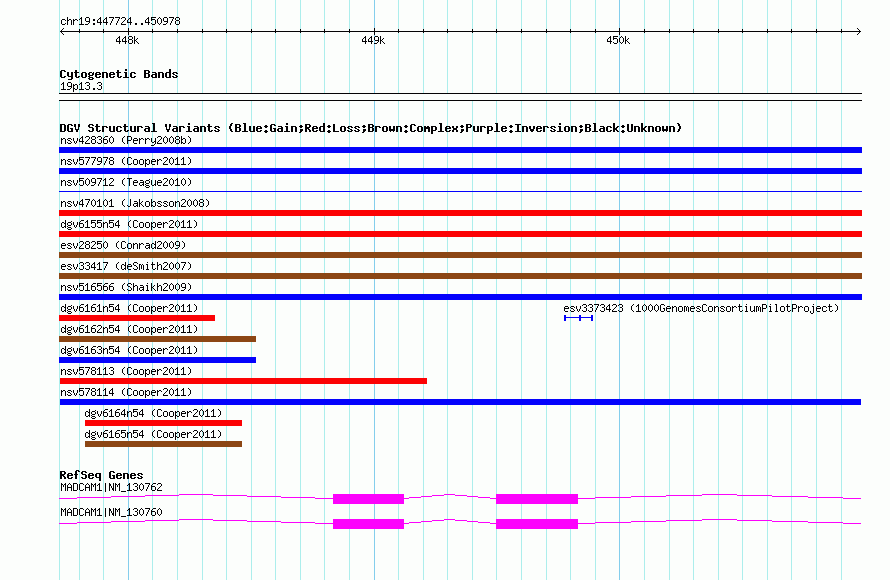Open the esv3373423 1000GenomesConsortiumPilotProject label
The image size is (890, 580).
pyautogui.click(x=701, y=308)
